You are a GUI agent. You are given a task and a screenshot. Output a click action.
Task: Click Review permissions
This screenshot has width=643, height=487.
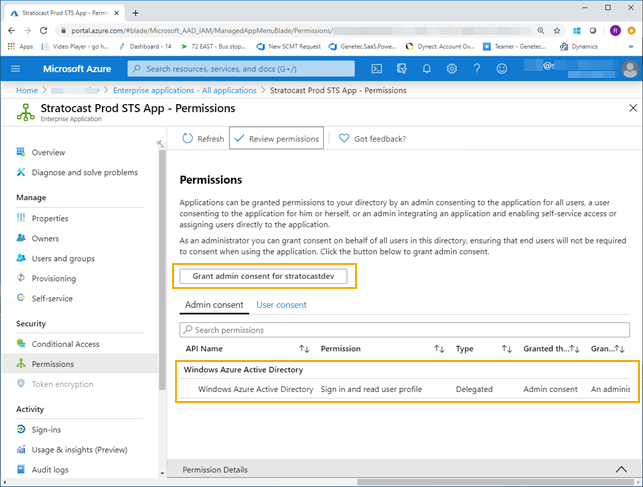pos(276,139)
